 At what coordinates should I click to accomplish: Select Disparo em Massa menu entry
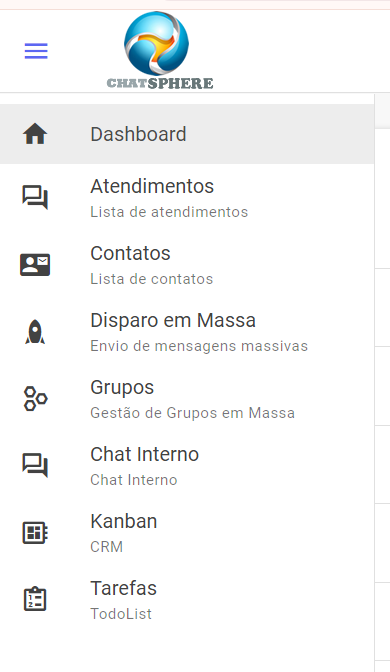tap(187, 332)
